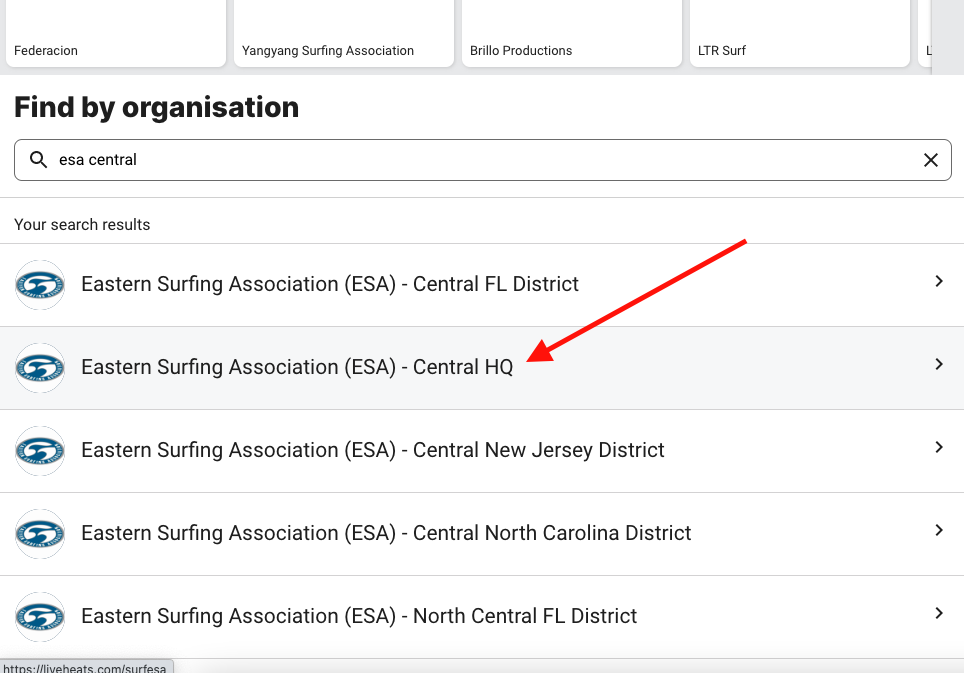Click the search magnifier icon
964x673 pixels.
coord(39,160)
